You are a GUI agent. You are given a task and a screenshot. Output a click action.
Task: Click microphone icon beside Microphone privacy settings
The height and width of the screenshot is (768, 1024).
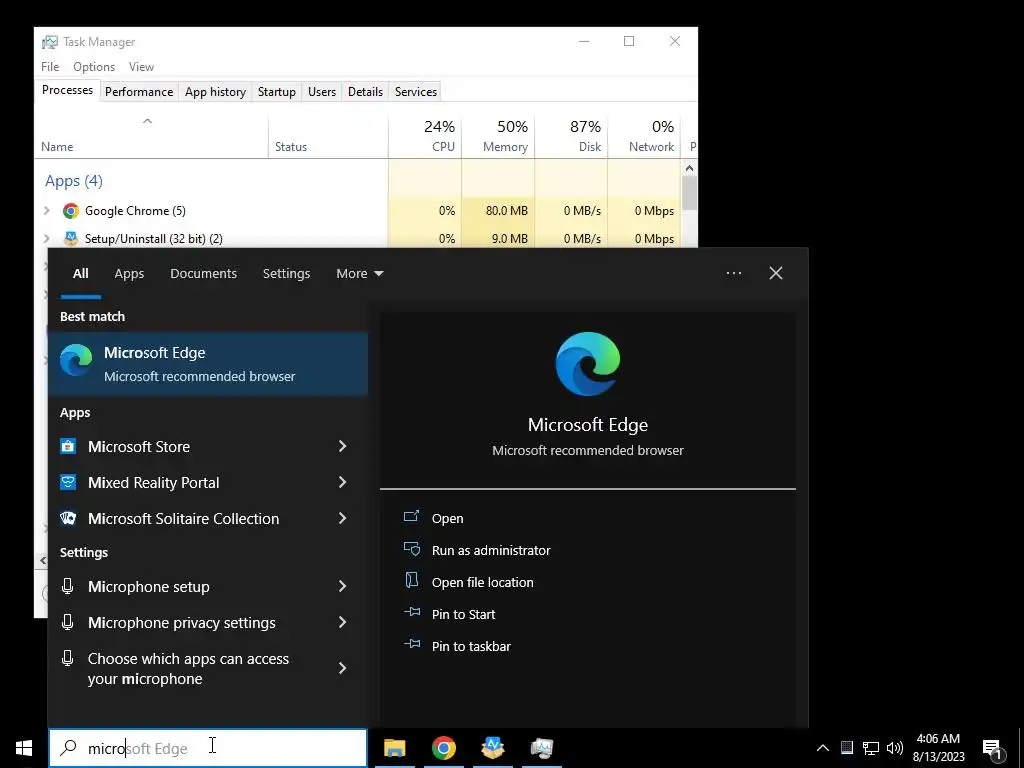tap(67, 622)
